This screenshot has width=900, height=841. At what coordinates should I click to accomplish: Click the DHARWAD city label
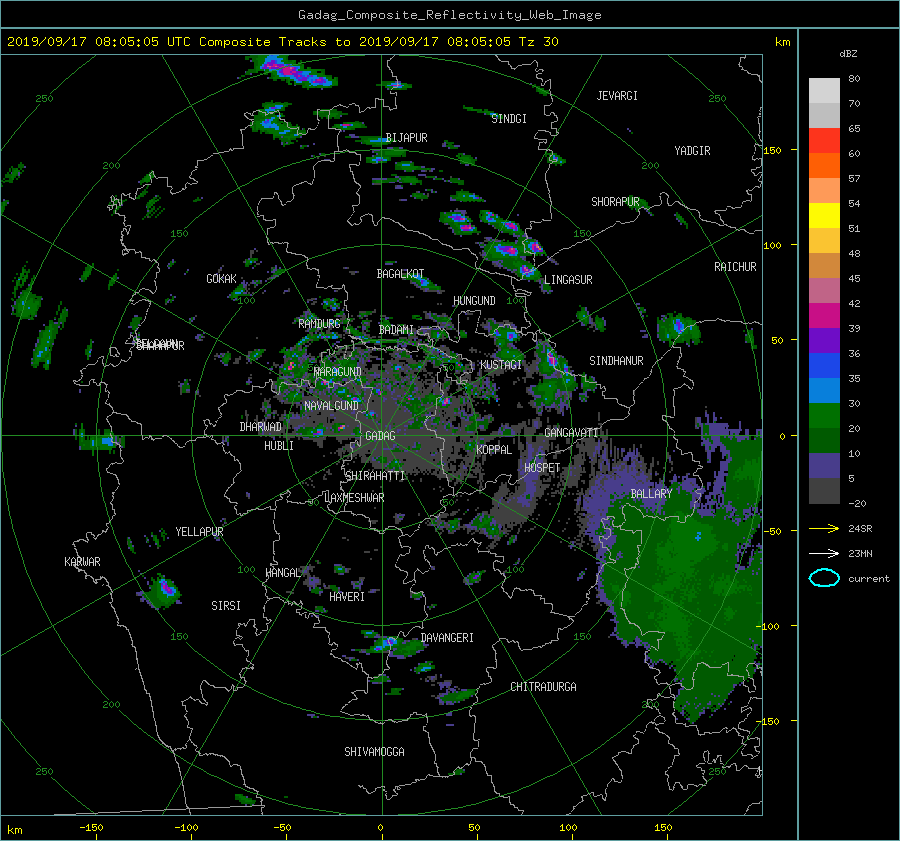[260, 427]
